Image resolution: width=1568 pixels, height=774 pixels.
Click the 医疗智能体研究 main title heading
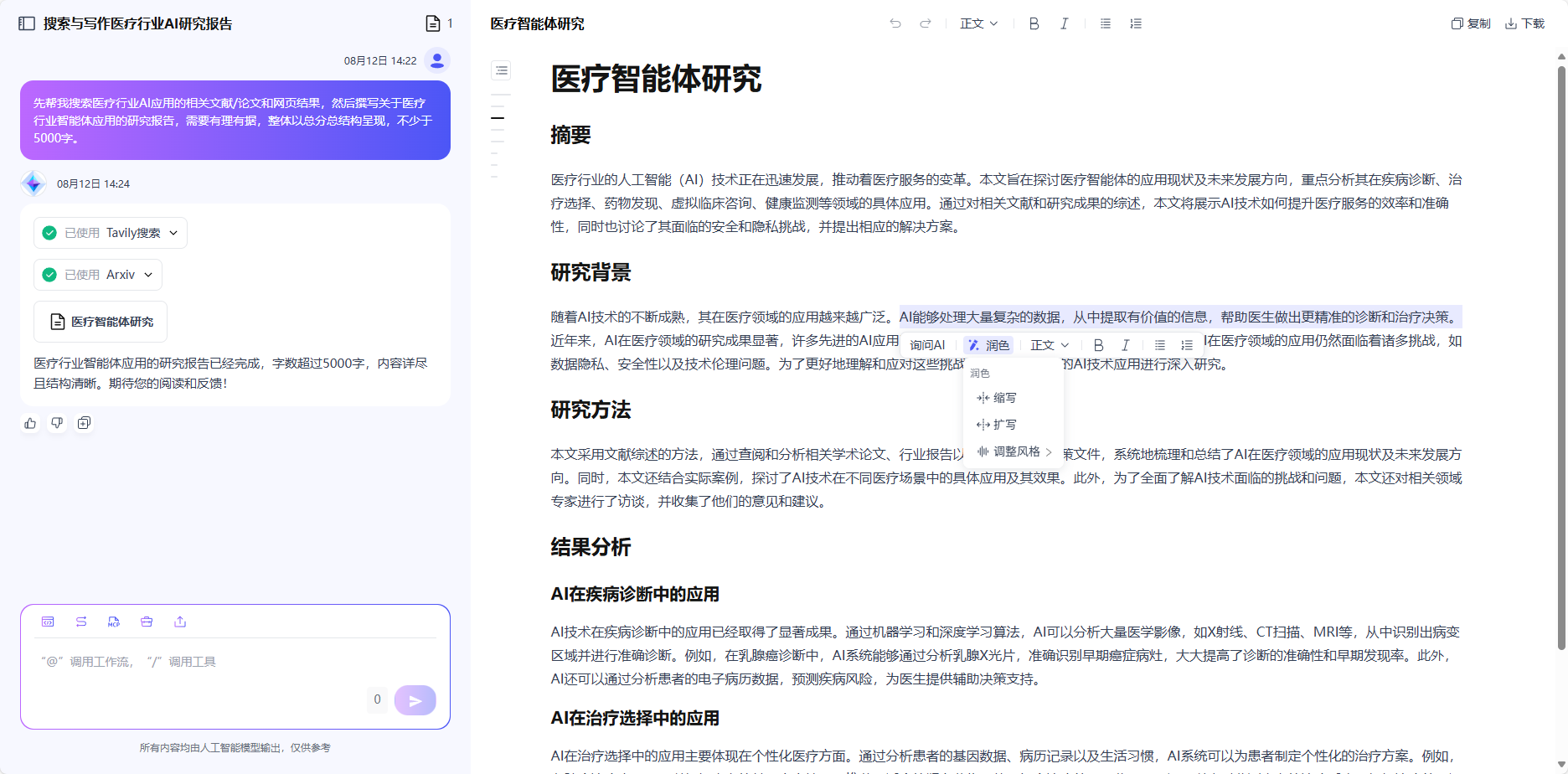(656, 79)
